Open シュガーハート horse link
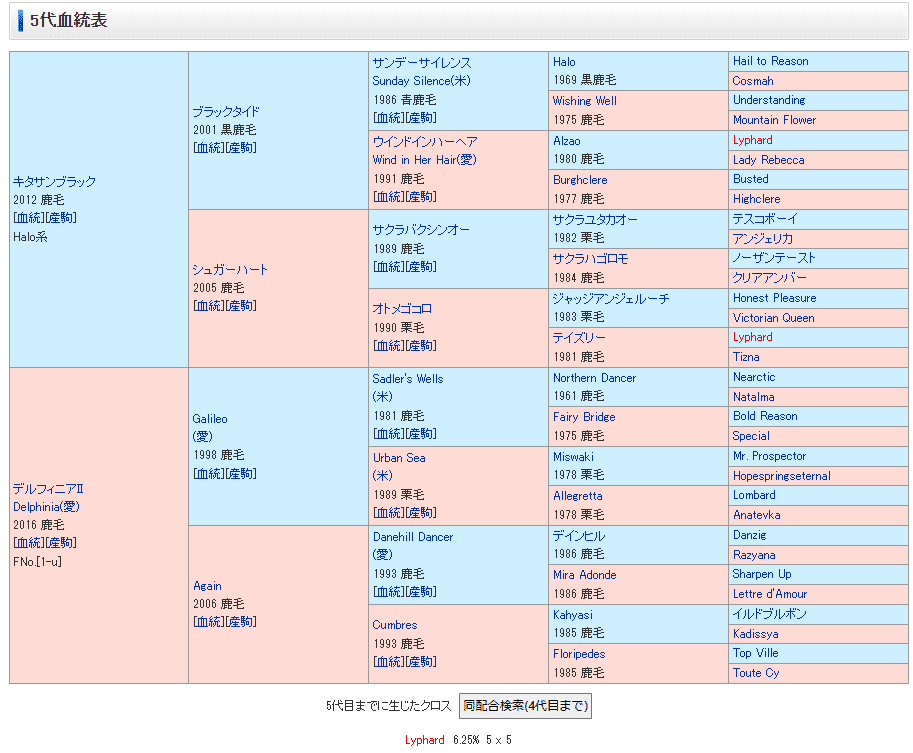The width and height of the screenshot is (913, 753). tap(230, 270)
